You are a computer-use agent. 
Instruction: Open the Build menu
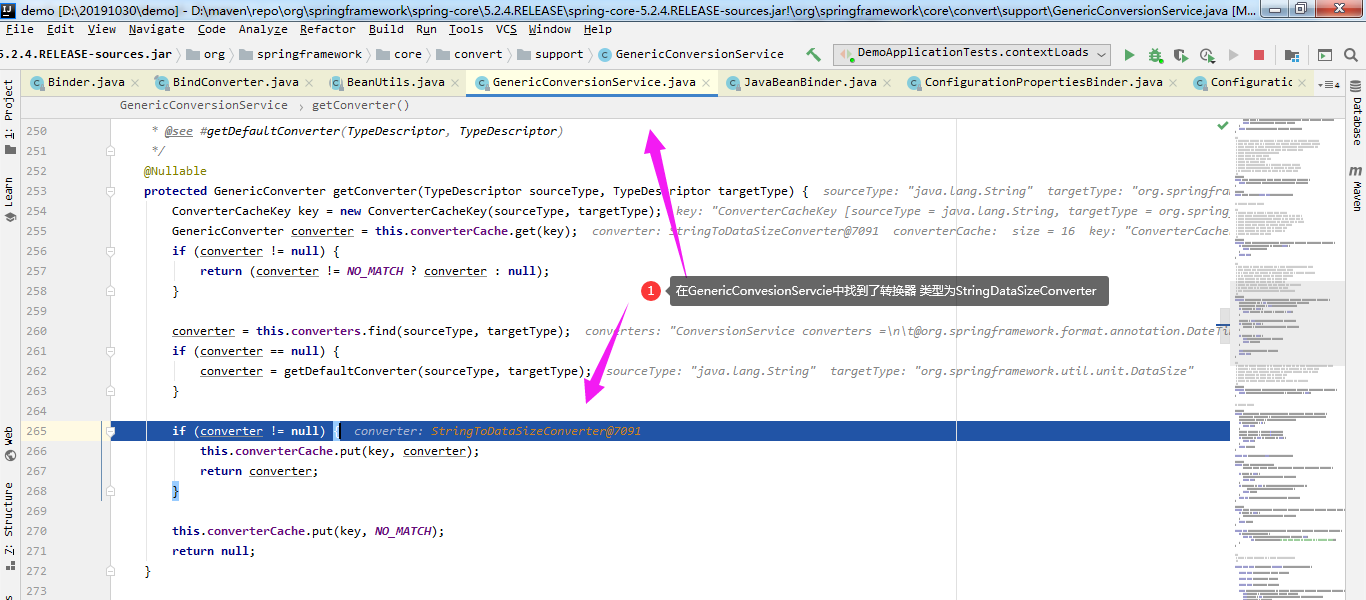(x=386, y=30)
